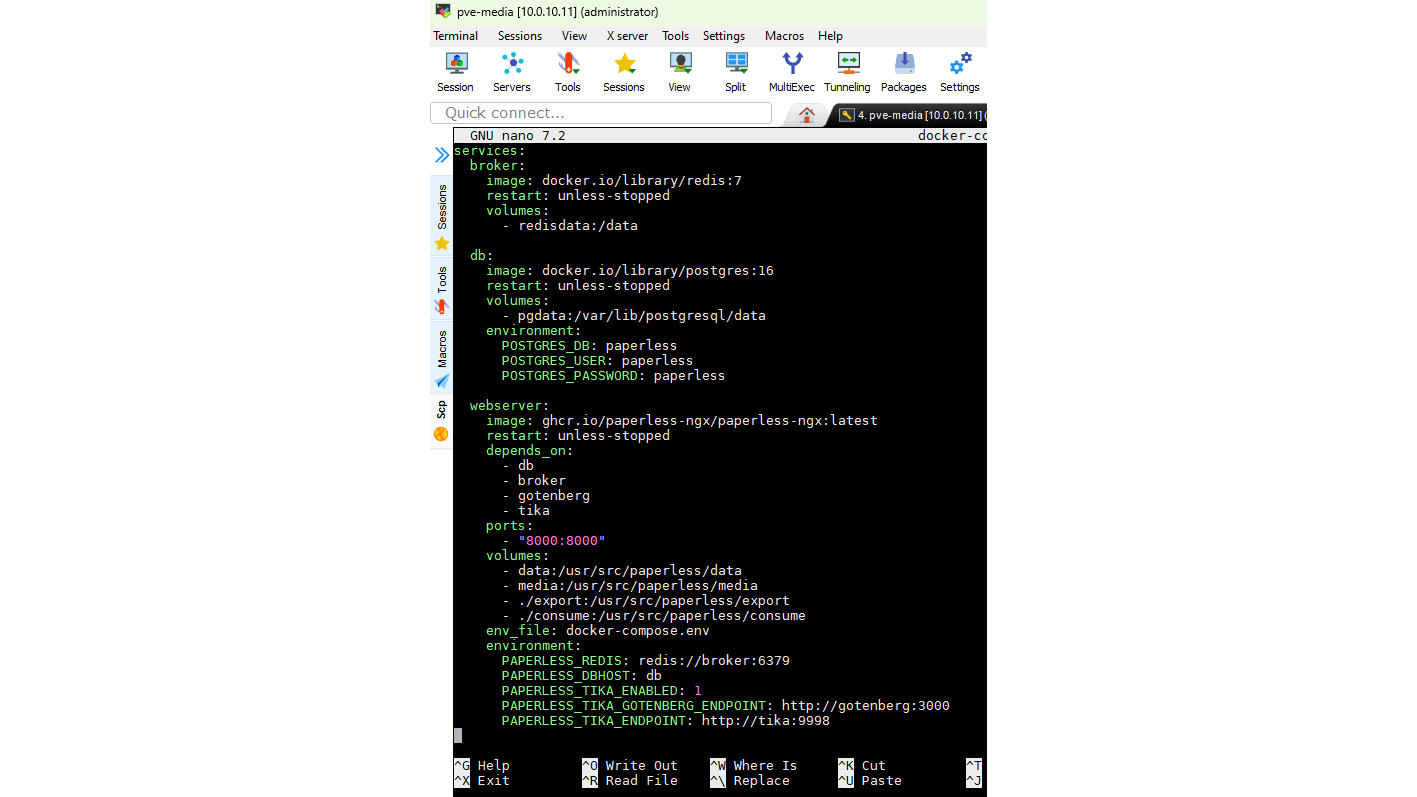The image size is (1417, 797).
Task: Click the paperless-ngx:latest image line
Action: coord(682,421)
